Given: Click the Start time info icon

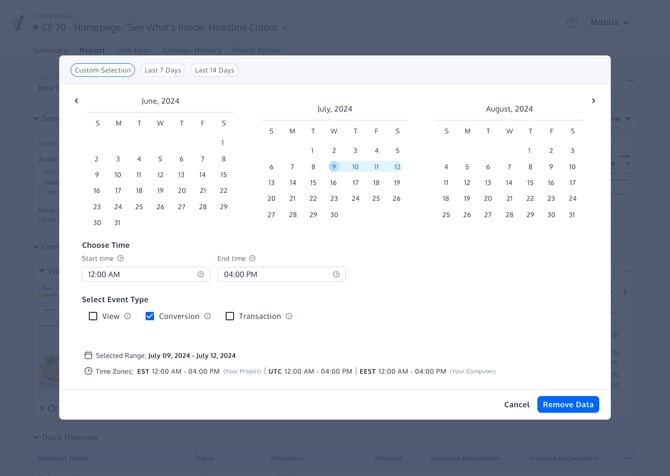Looking at the screenshot, I should [120, 258].
